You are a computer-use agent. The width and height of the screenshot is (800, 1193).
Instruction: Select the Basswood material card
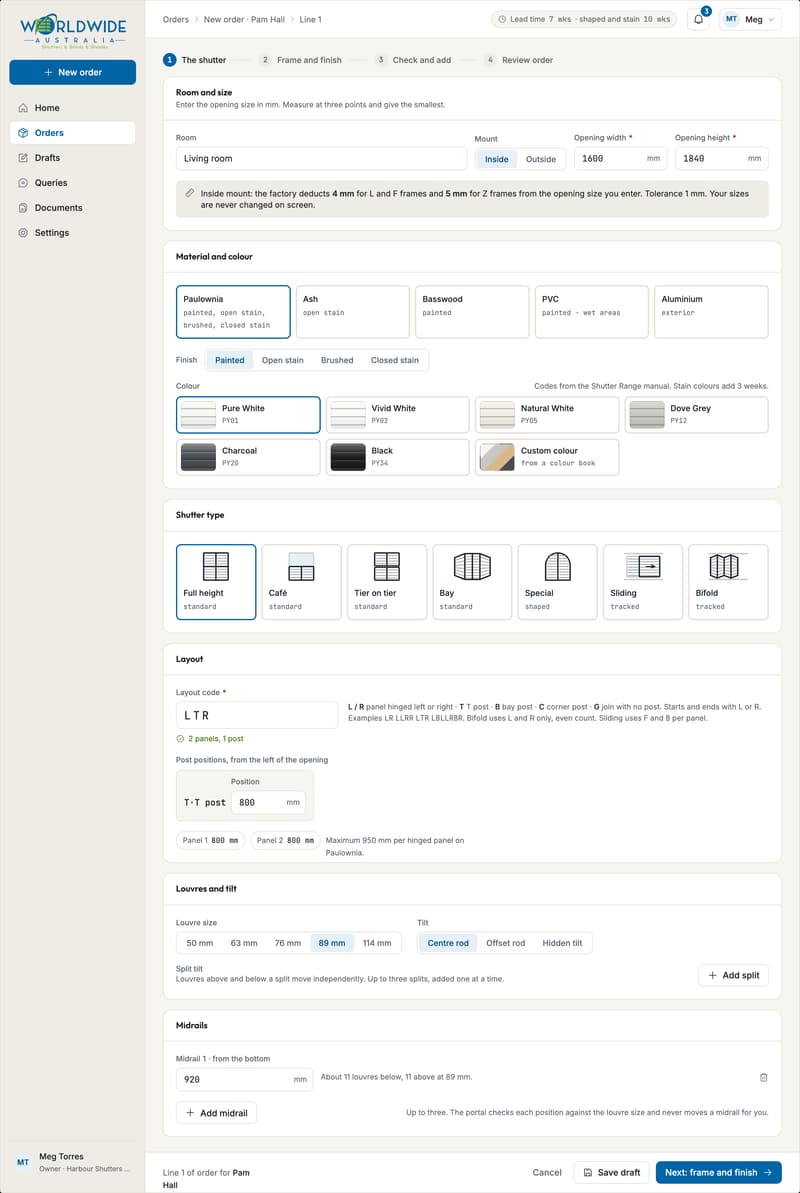472,312
